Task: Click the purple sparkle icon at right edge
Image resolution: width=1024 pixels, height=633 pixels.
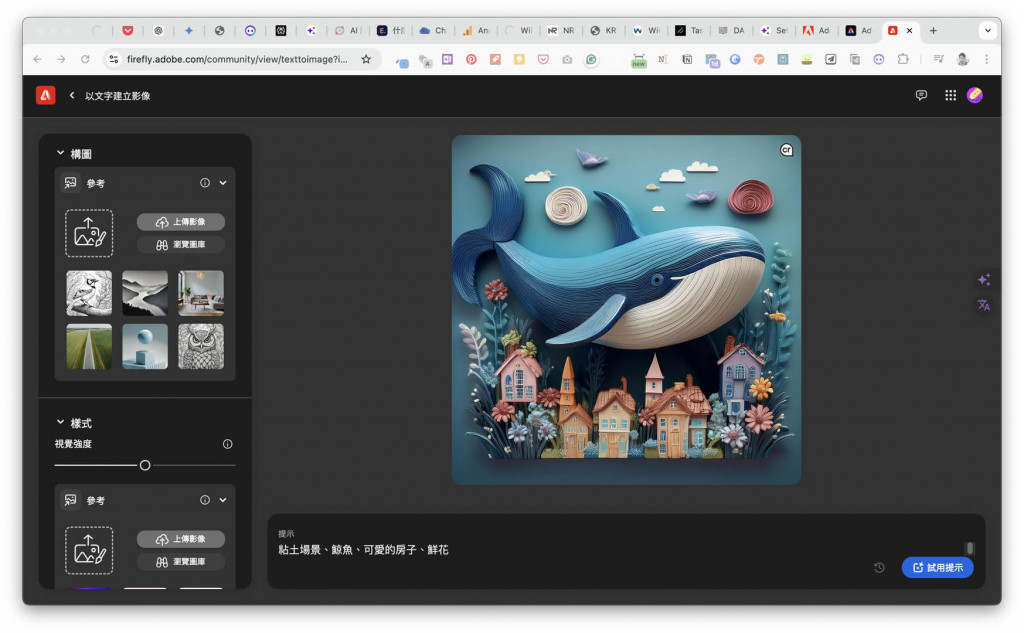Action: 983,280
